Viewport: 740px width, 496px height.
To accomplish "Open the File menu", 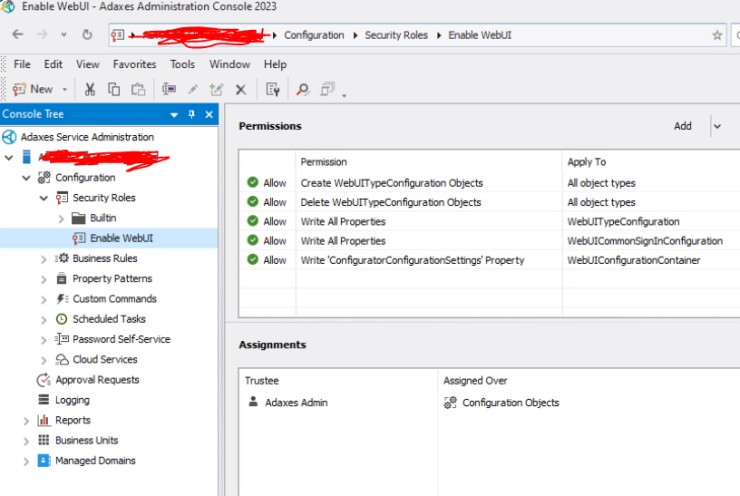I will coord(22,64).
